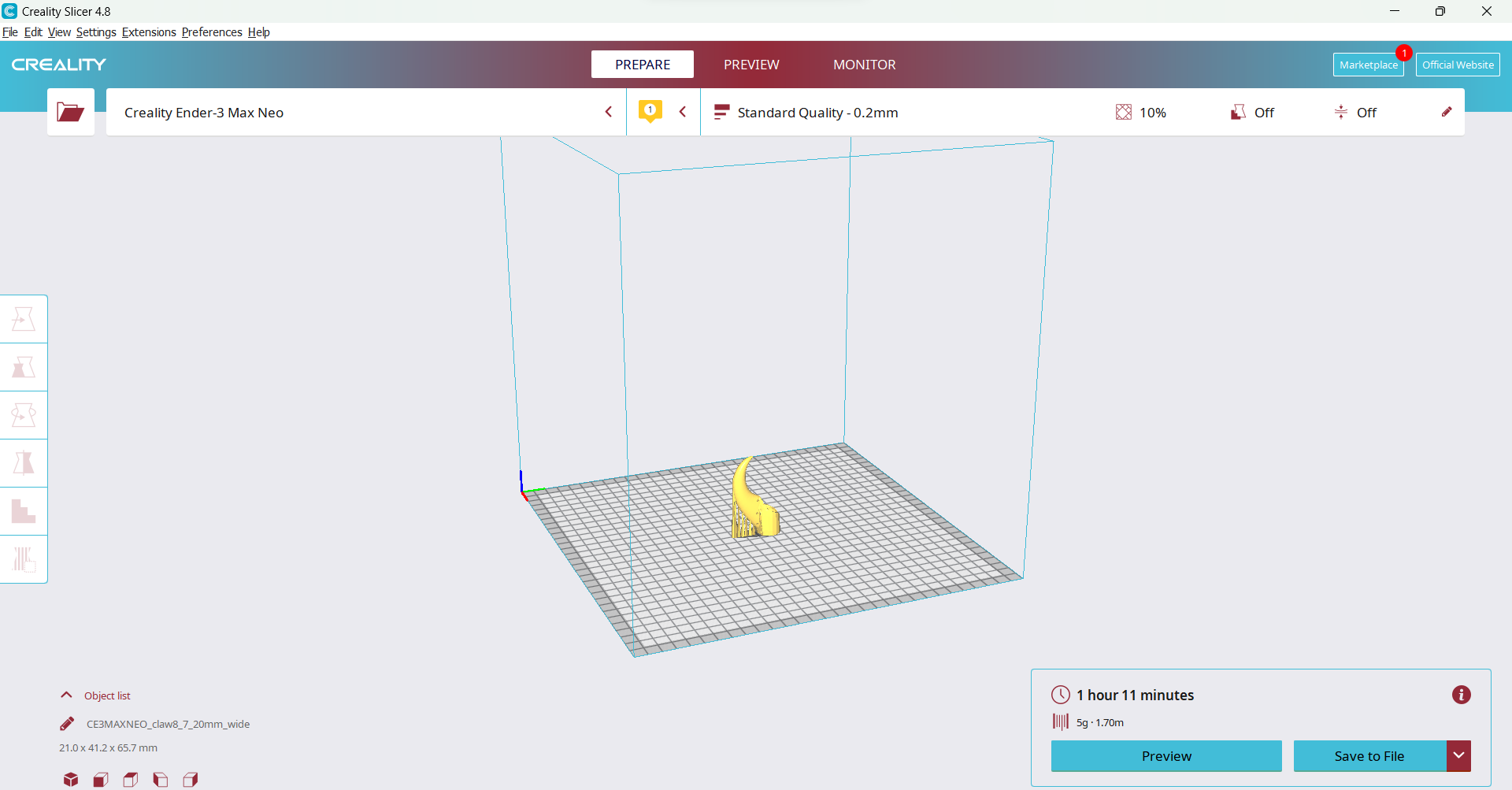Screen dimensions: 1512x790
Task: Switch to the 3D view cube icon
Action: coord(71,780)
